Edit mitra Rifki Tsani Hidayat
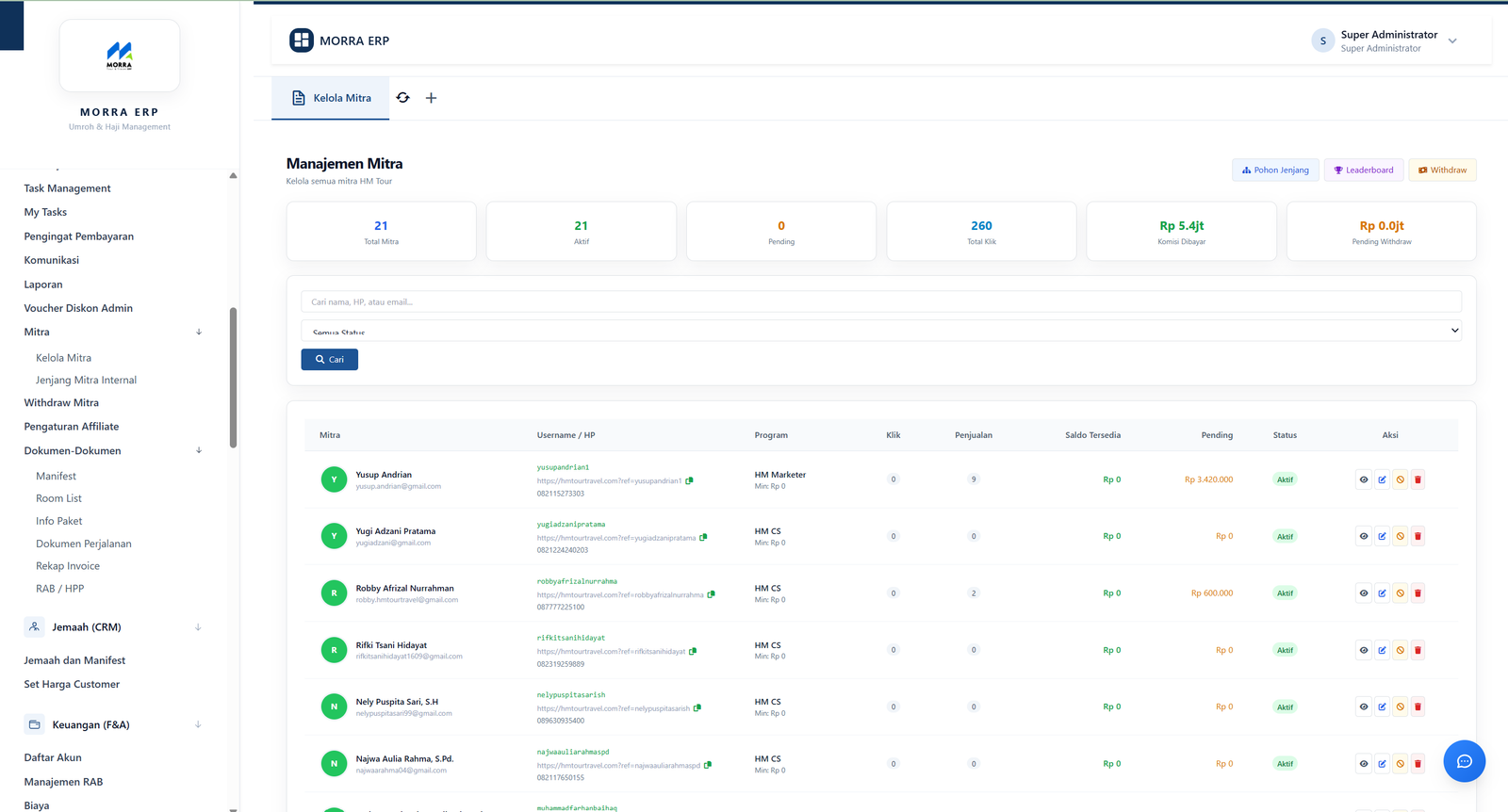 (x=1382, y=650)
